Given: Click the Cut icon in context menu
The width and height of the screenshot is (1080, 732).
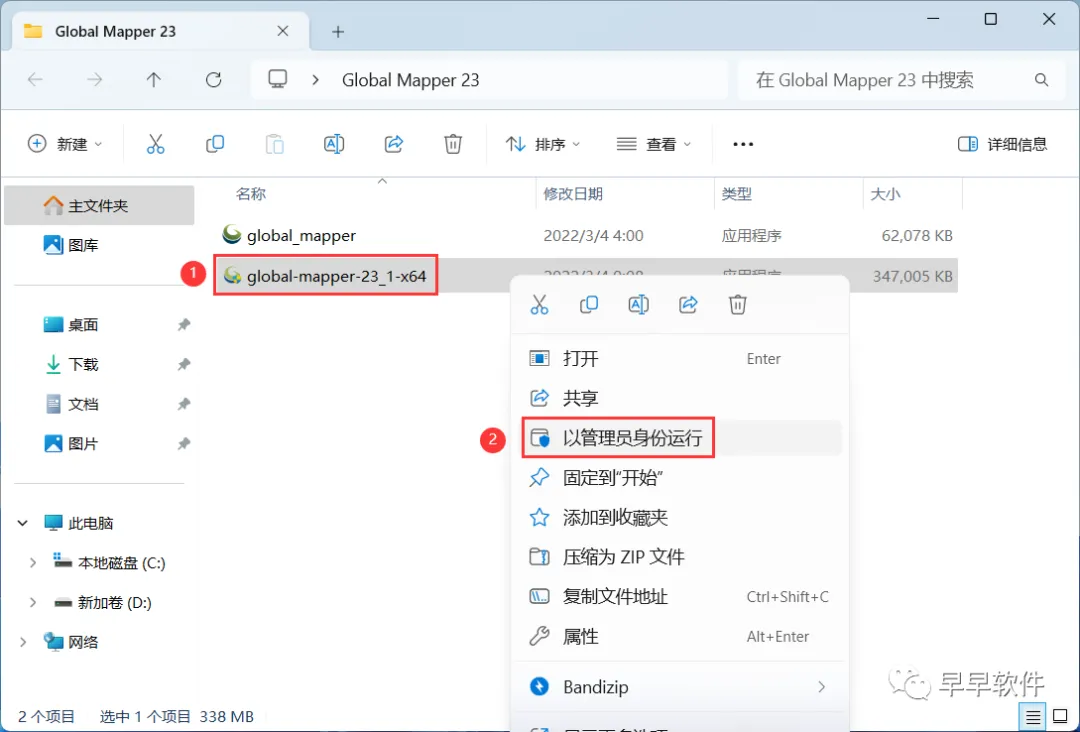Looking at the screenshot, I should 539,304.
